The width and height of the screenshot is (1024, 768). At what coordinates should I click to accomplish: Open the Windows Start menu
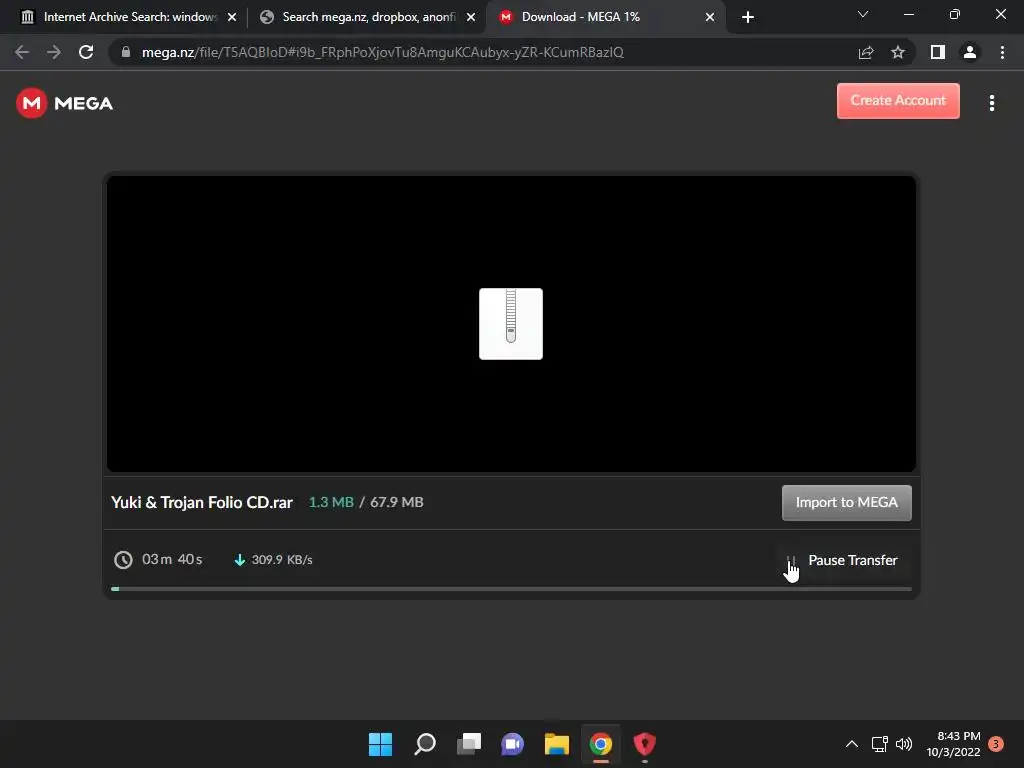[380, 744]
